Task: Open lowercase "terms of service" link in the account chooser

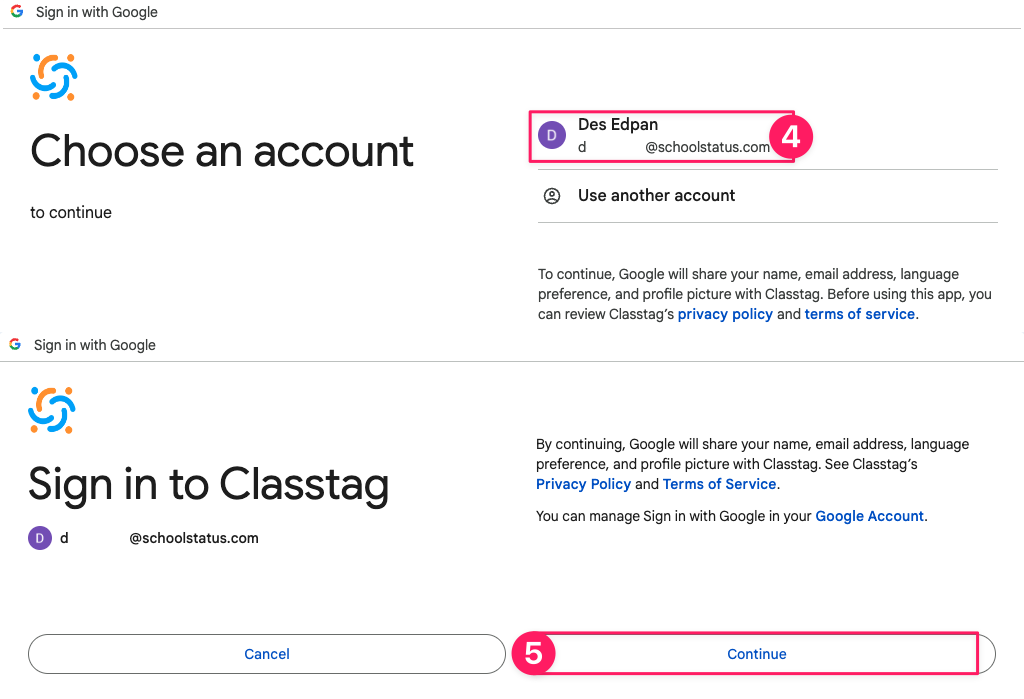Action: [859, 314]
